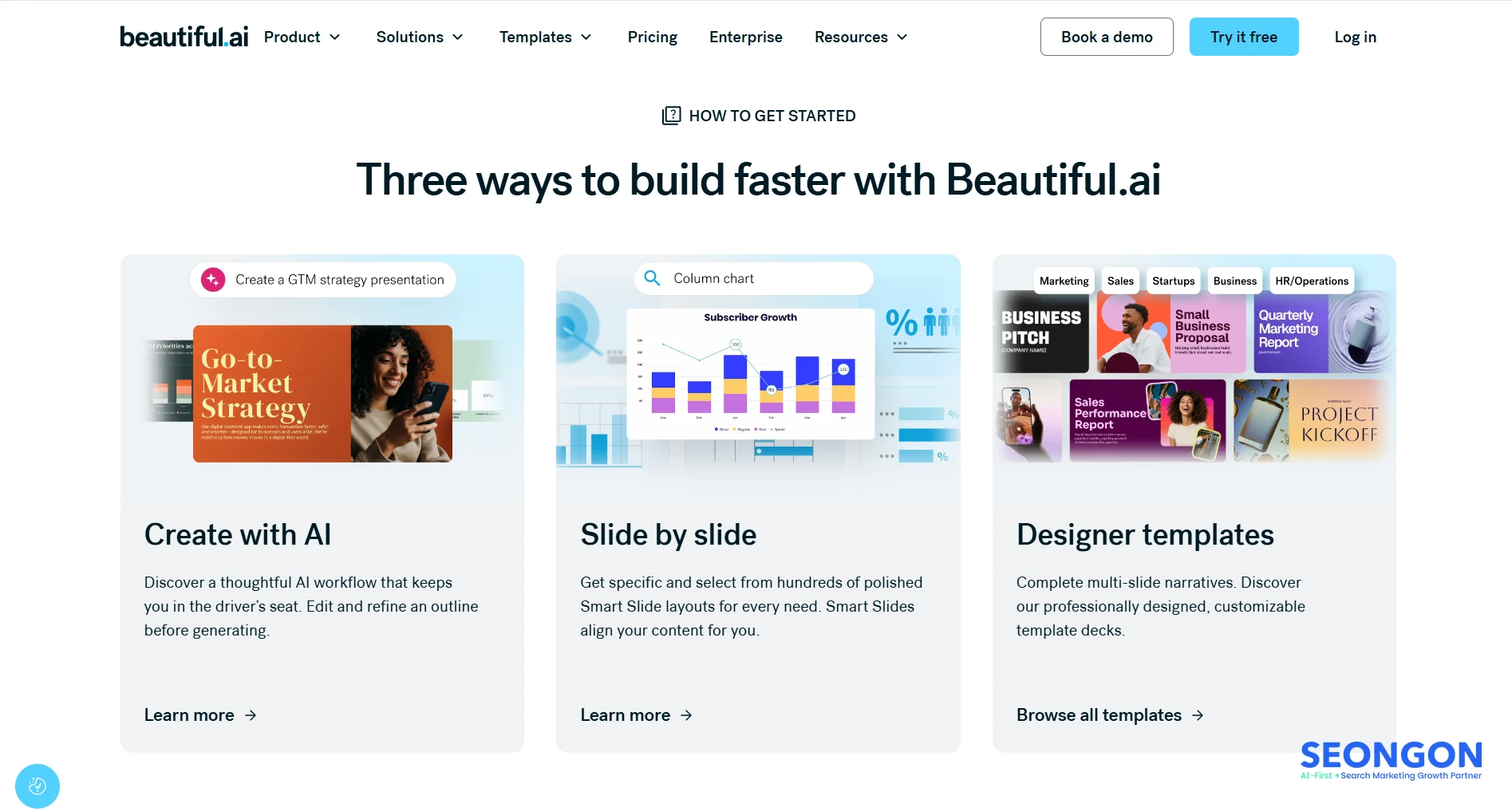Select the Sales template tag
The width and height of the screenshot is (1512, 811).
(1120, 281)
